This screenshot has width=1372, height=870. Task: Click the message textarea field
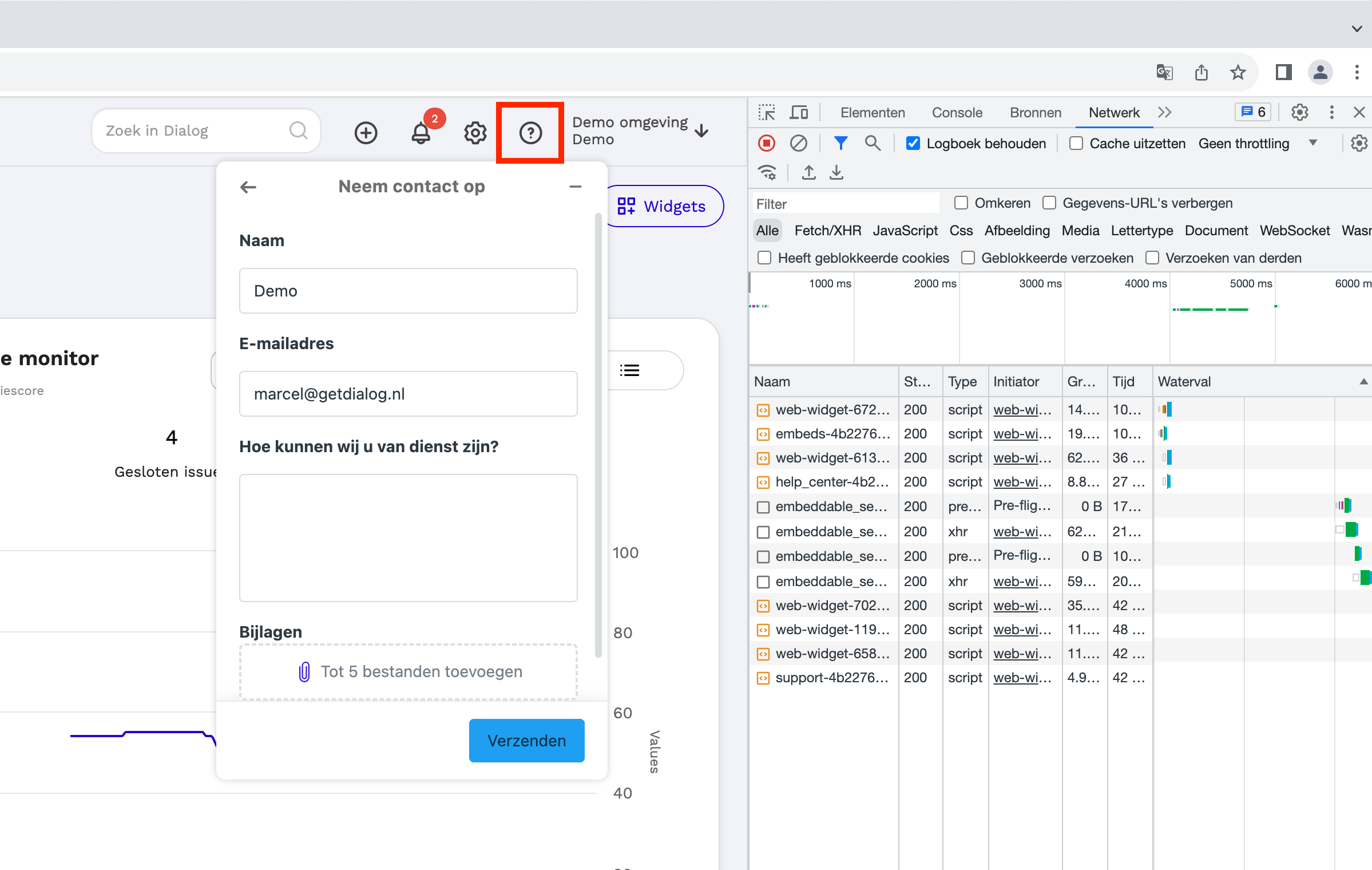click(408, 537)
